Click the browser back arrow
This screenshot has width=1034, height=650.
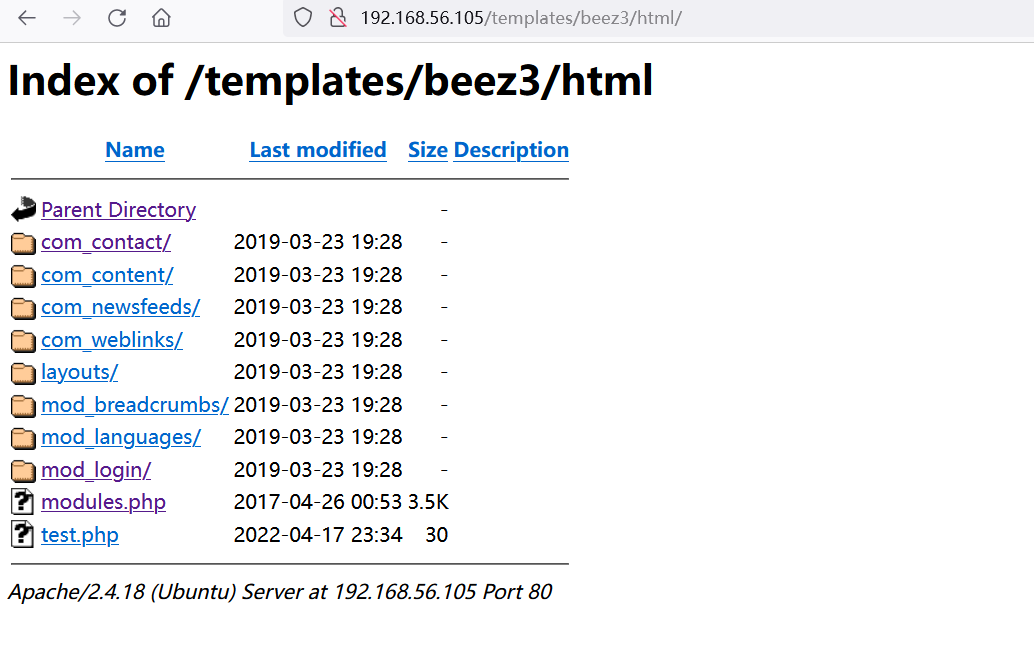pos(27,18)
